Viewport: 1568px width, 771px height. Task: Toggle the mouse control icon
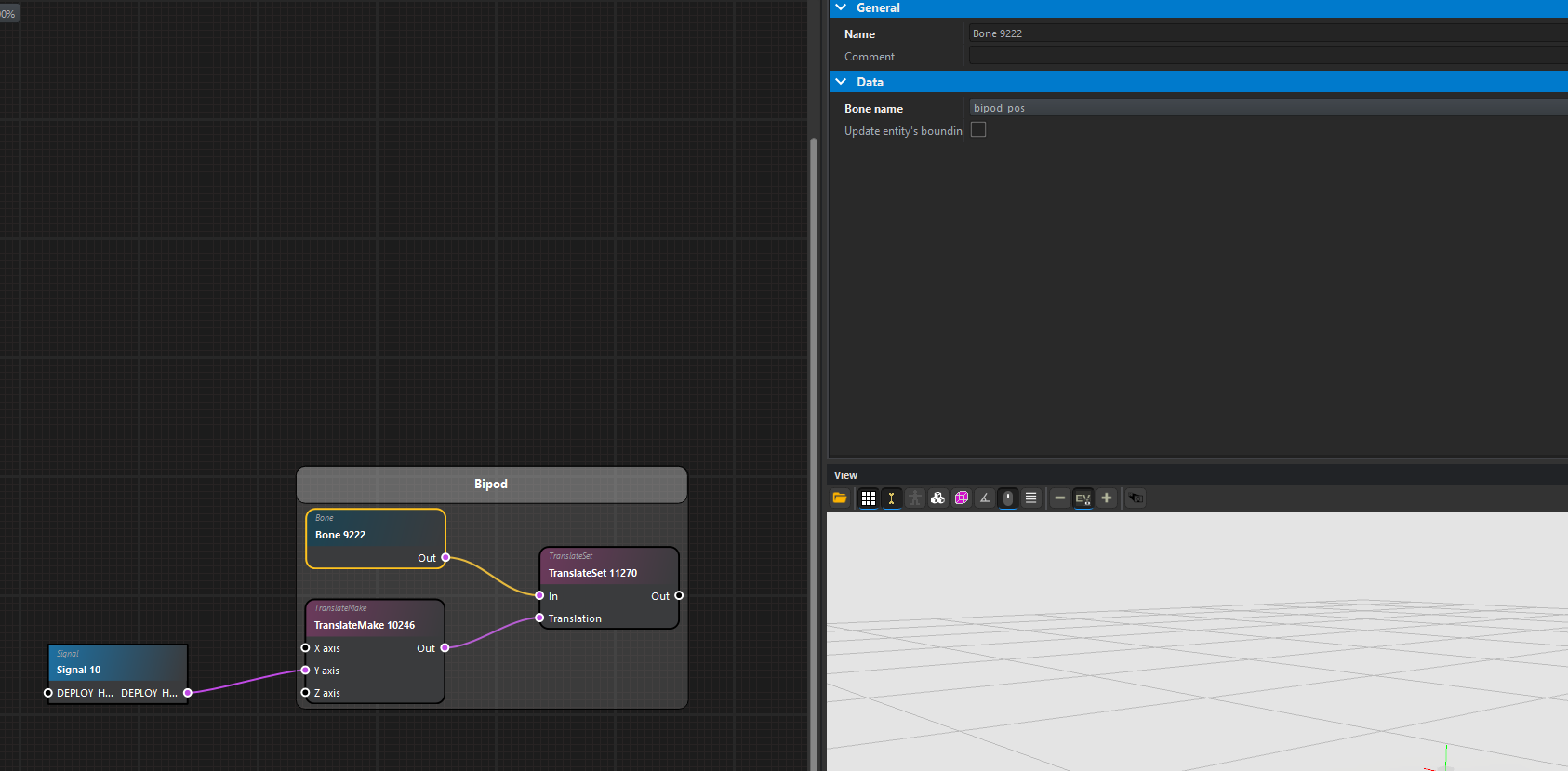tap(1008, 498)
